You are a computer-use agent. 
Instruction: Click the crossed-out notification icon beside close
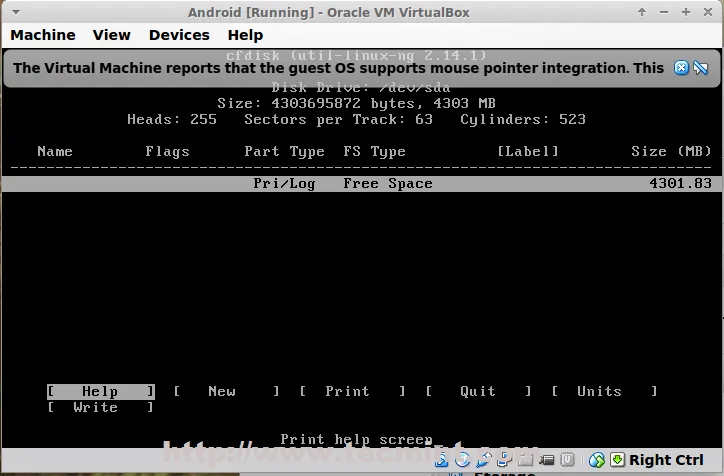[702, 68]
